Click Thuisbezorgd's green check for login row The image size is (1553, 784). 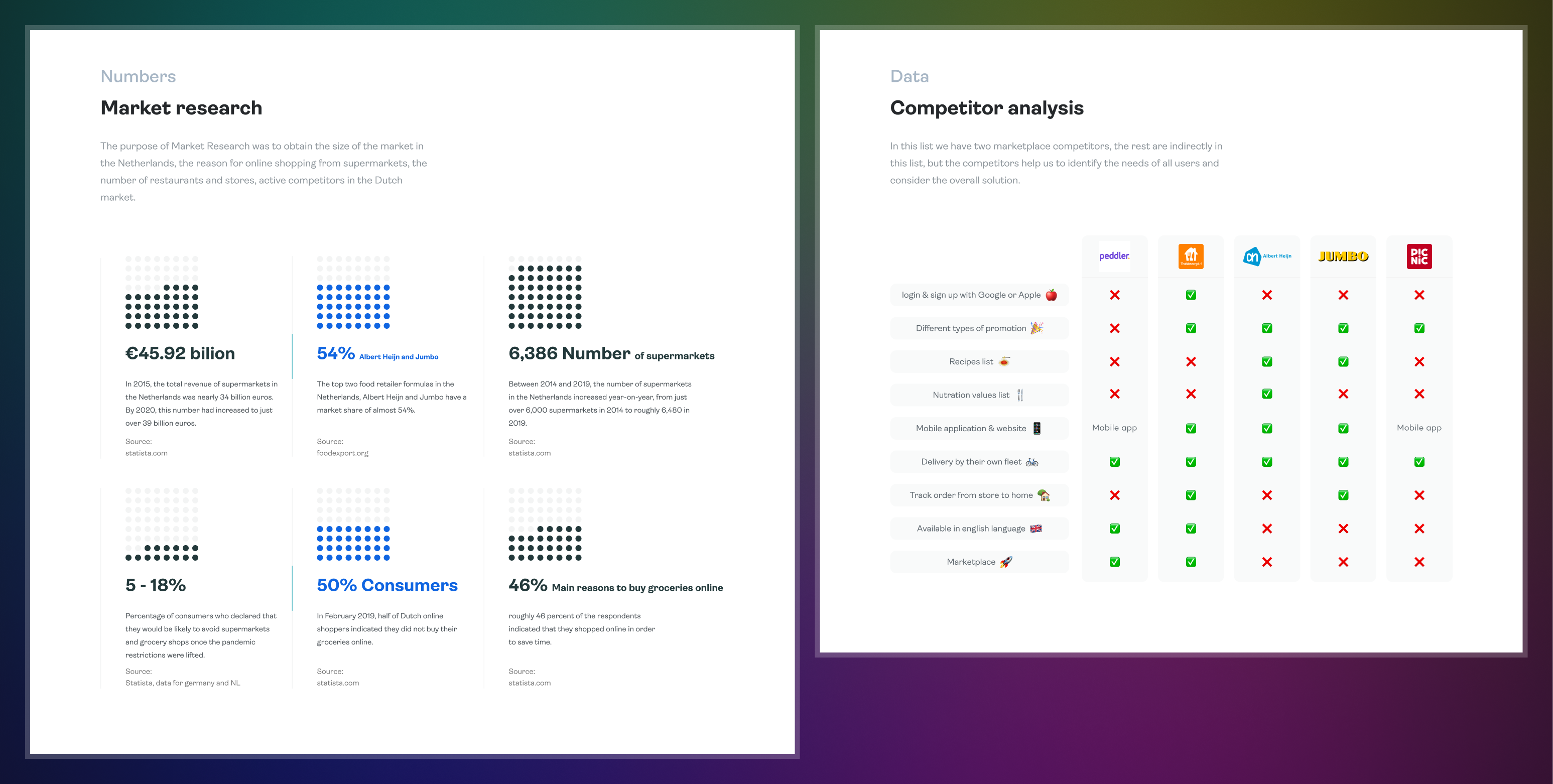pos(1191,295)
